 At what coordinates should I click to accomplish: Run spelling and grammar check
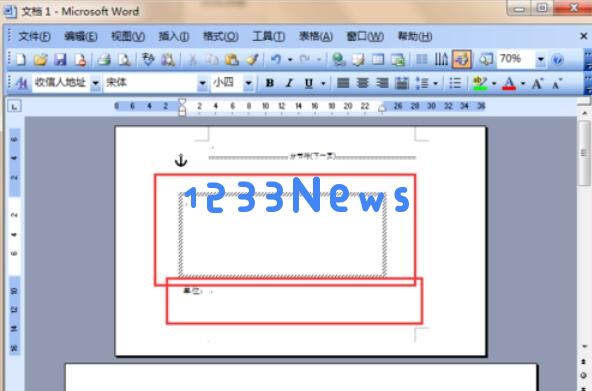tap(148, 60)
